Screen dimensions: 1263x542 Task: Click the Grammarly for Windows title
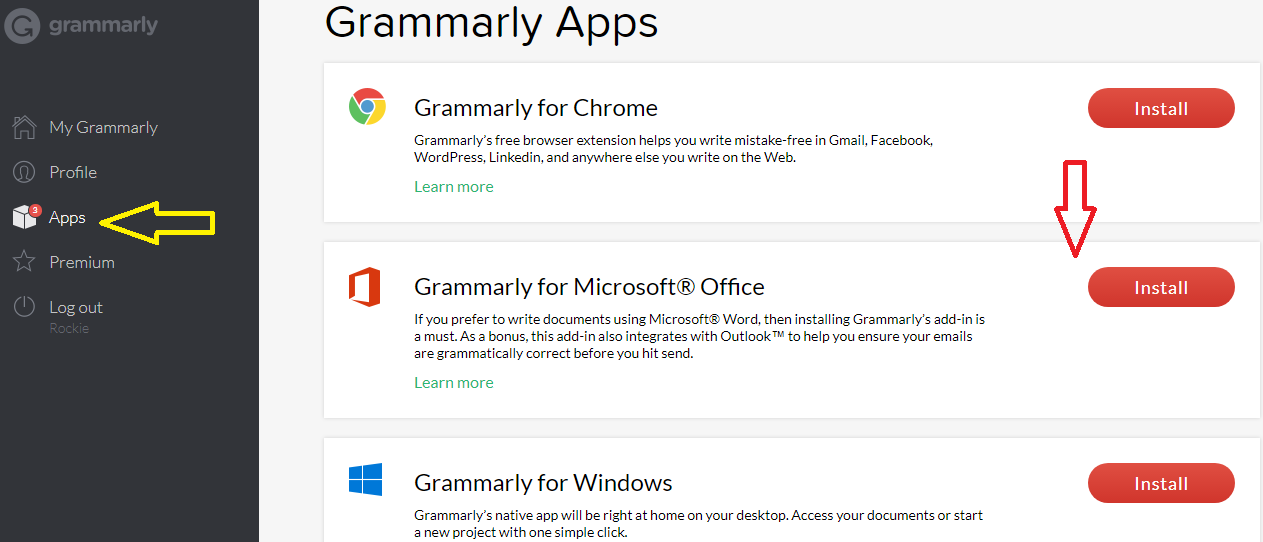point(543,483)
